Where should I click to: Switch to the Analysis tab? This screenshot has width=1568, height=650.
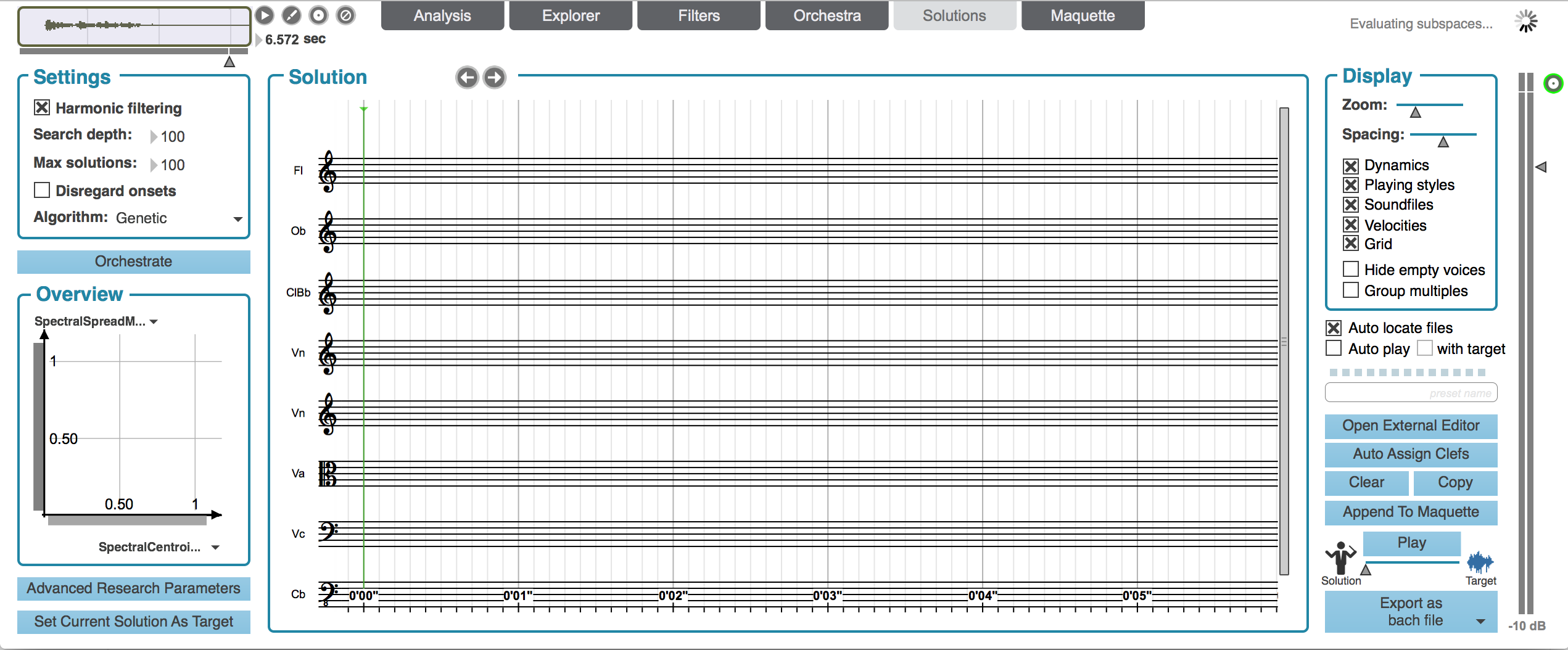click(x=442, y=15)
